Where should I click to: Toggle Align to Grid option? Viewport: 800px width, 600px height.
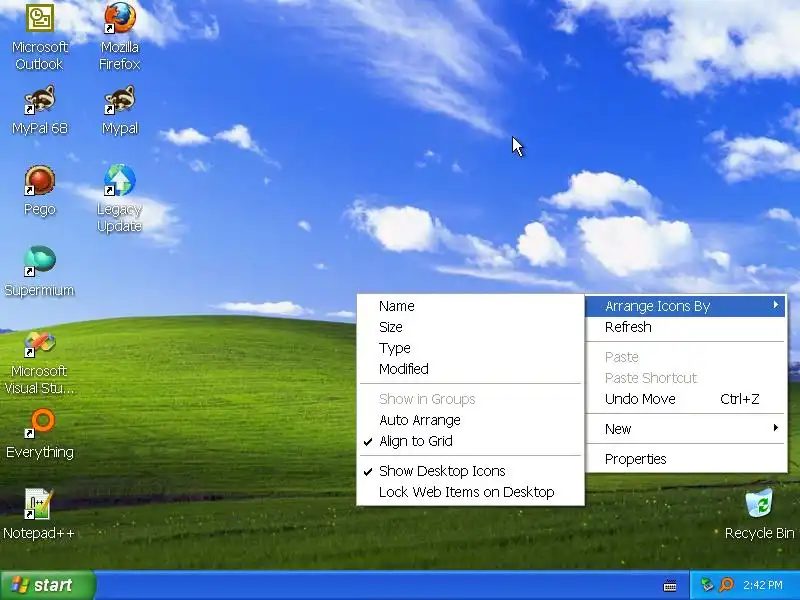click(x=470, y=441)
